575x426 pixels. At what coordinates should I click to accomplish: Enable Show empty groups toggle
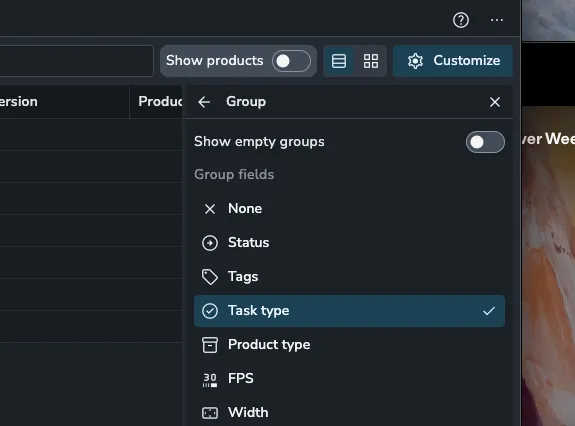485,142
